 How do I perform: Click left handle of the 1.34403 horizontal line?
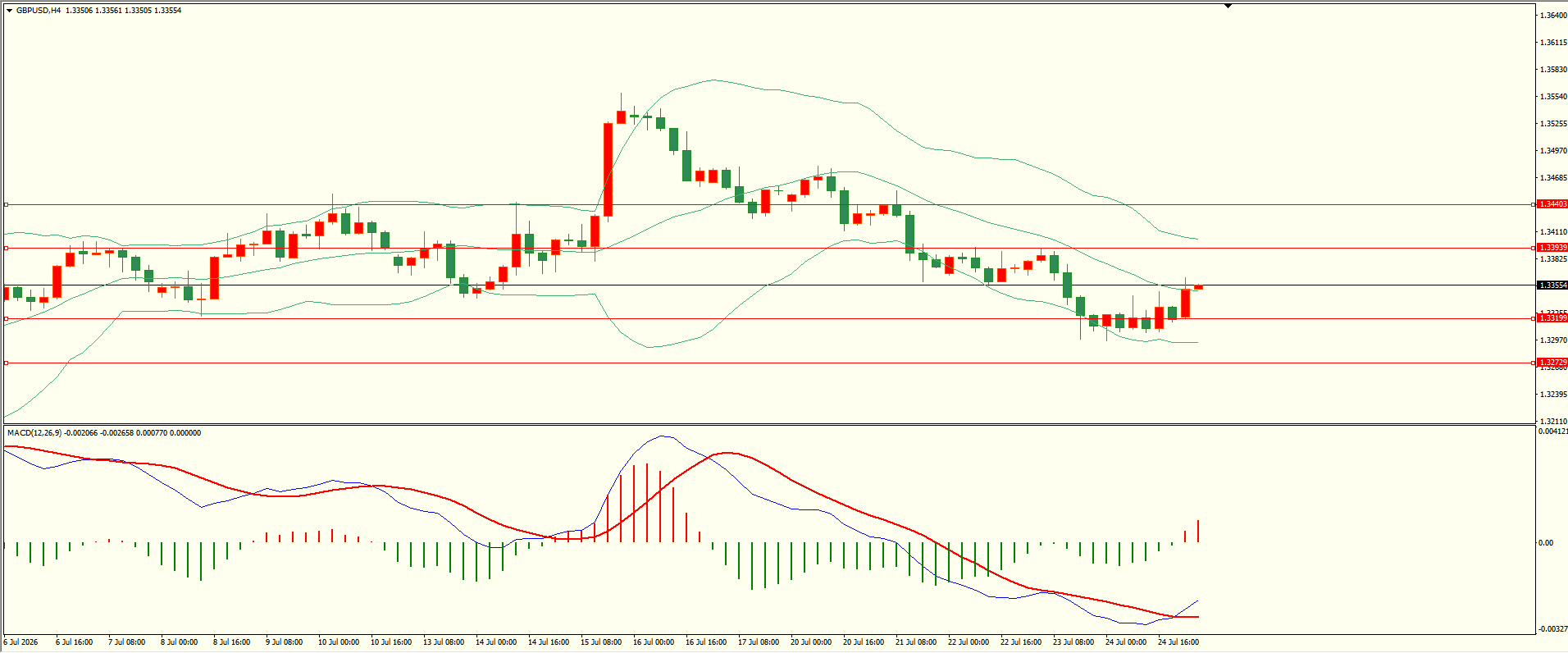pyautogui.click(x=7, y=204)
